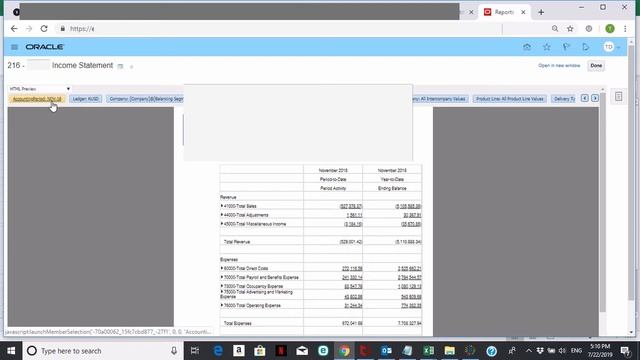Expand the 44000-Total Adjustments row
640x360 pixels.
click(222, 215)
